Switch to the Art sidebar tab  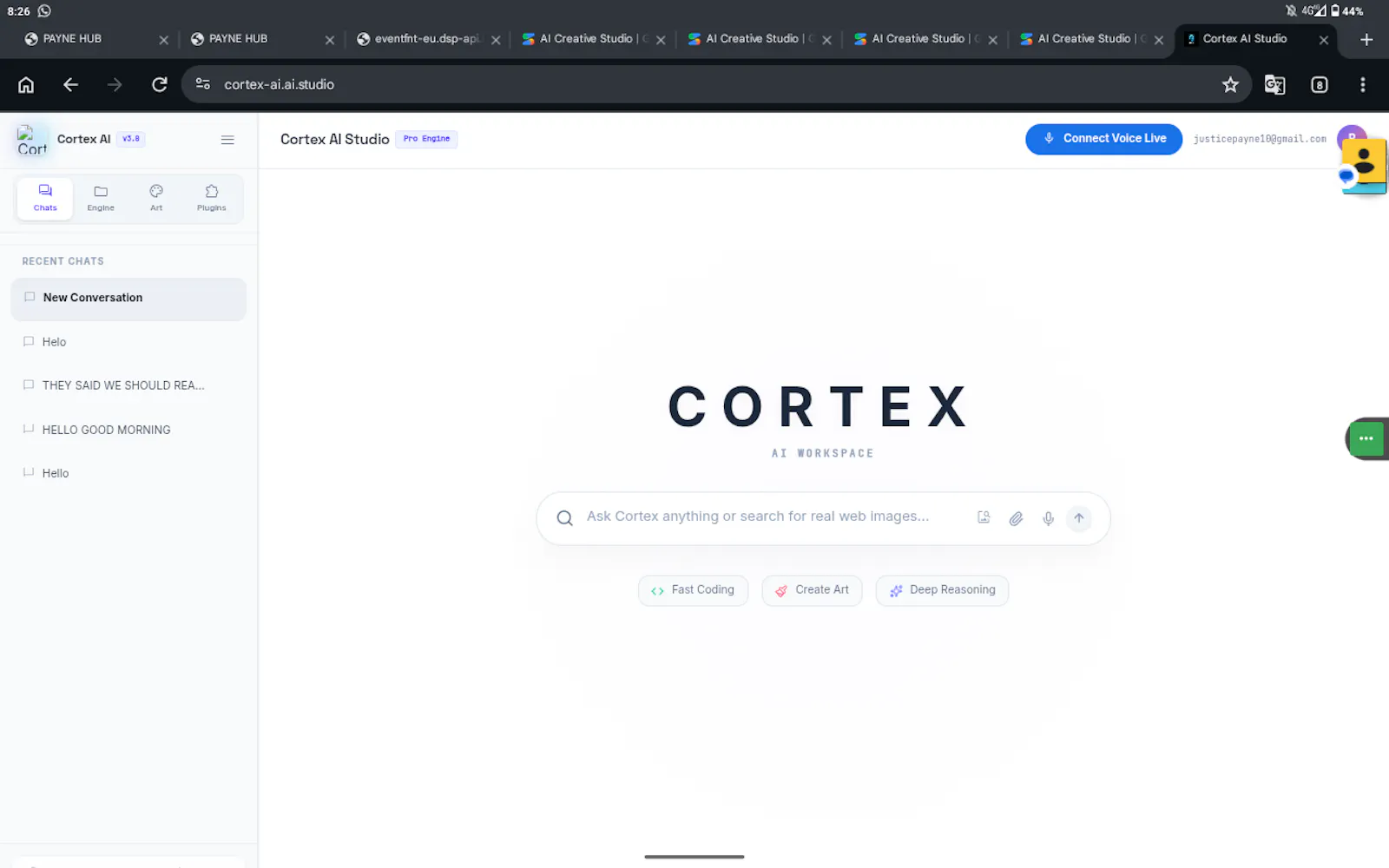click(x=156, y=198)
